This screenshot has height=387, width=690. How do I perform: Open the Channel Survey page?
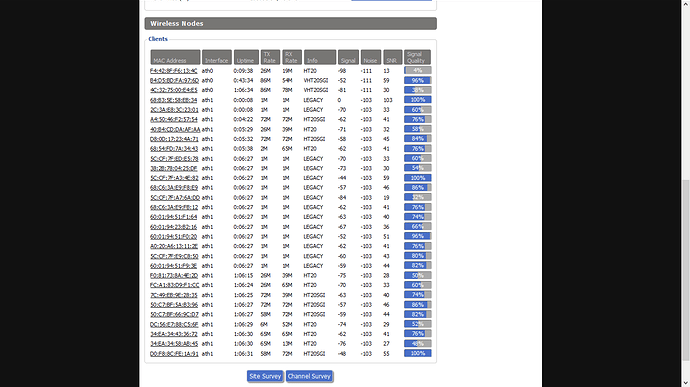click(309, 376)
